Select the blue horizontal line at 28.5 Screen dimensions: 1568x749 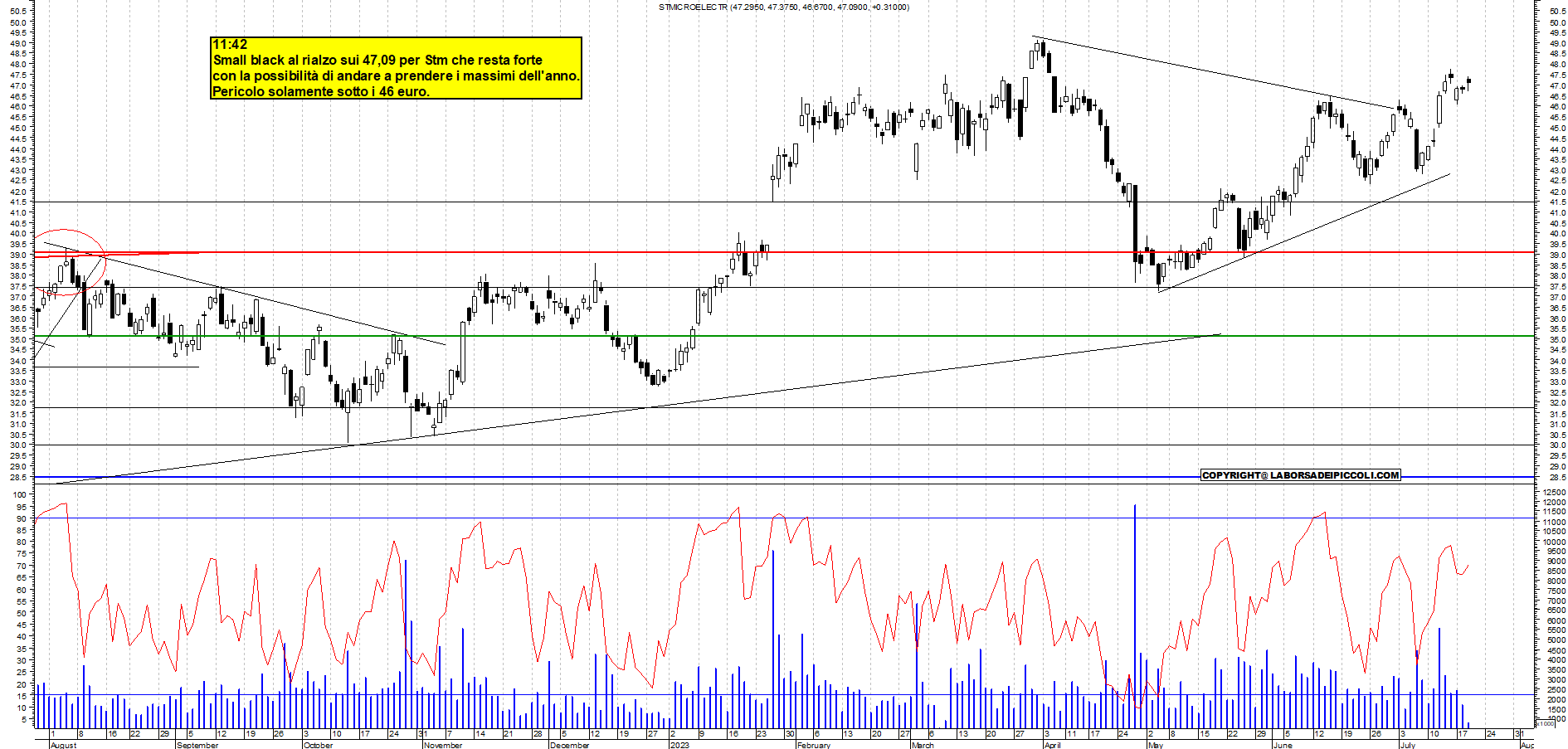pos(784,477)
